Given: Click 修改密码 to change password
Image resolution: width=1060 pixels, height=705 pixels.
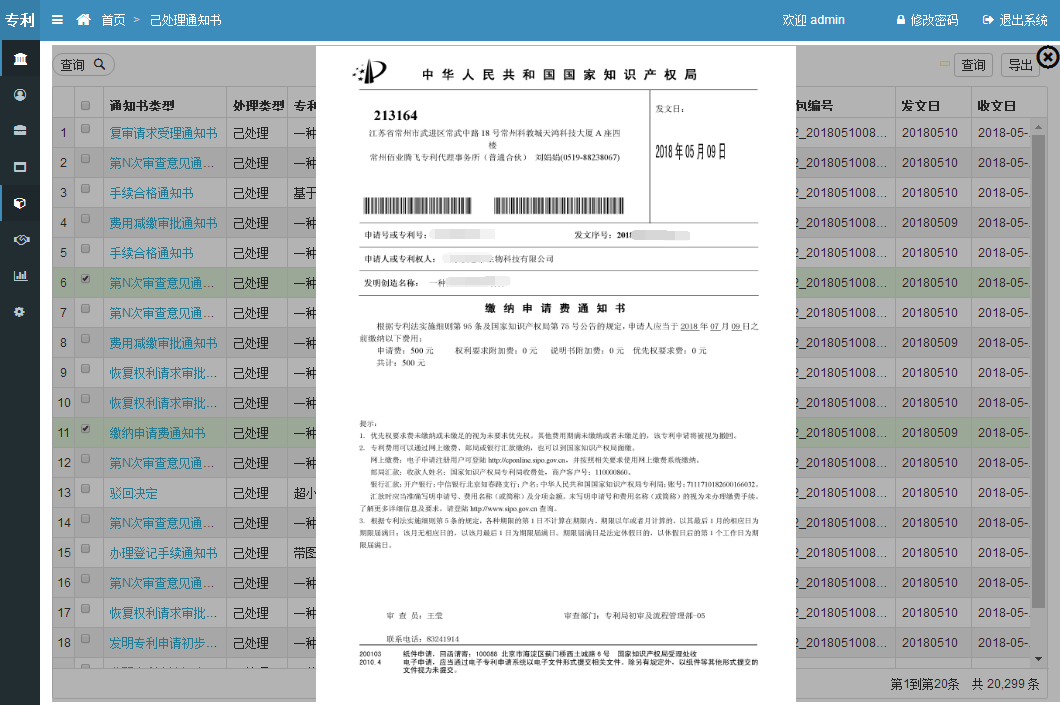Looking at the screenshot, I should (926, 20).
